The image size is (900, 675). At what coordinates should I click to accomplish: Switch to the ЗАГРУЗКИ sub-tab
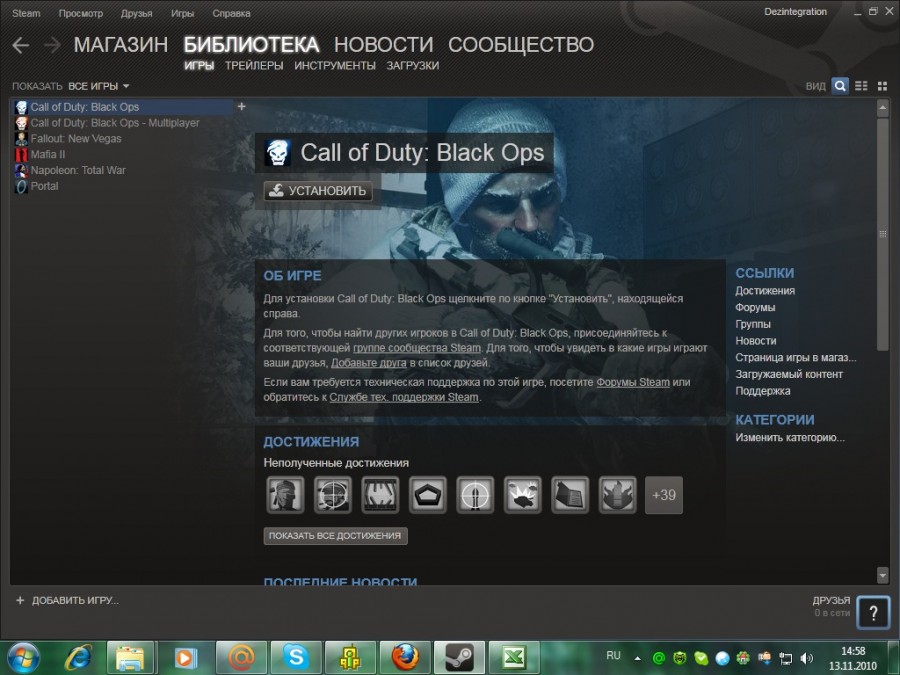[413, 66]
